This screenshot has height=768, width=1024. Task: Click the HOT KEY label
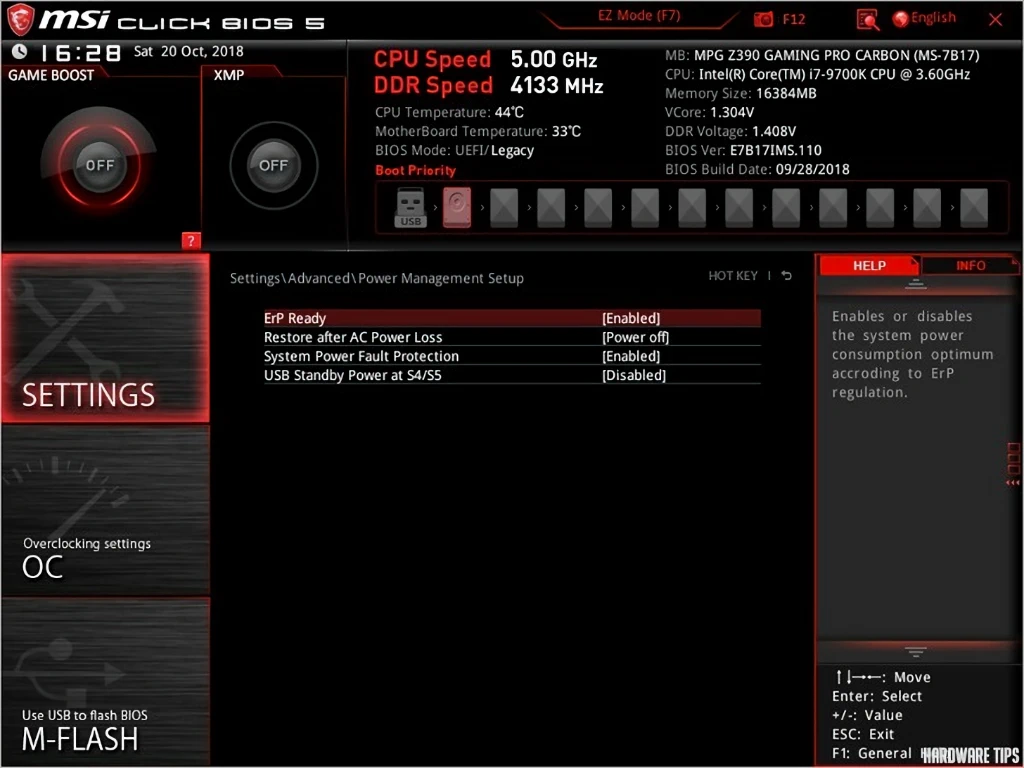[733, 276]
